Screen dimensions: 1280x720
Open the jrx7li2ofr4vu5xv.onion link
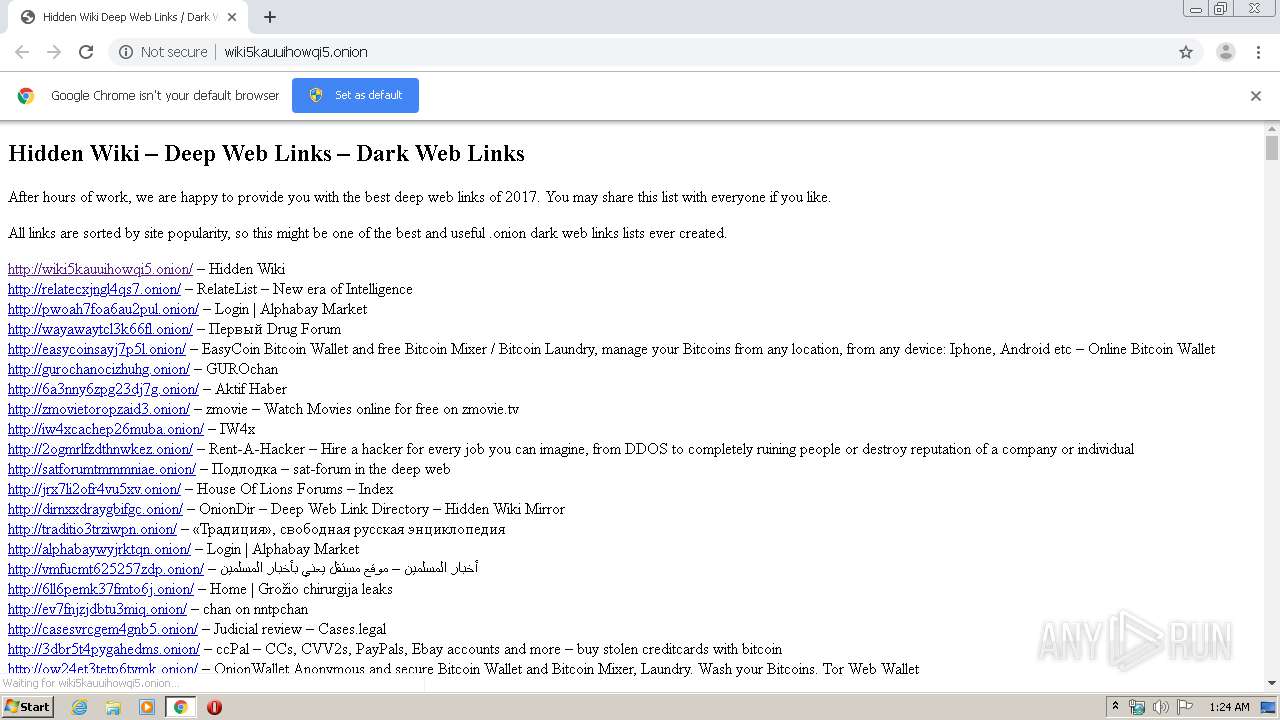(94, 489)
